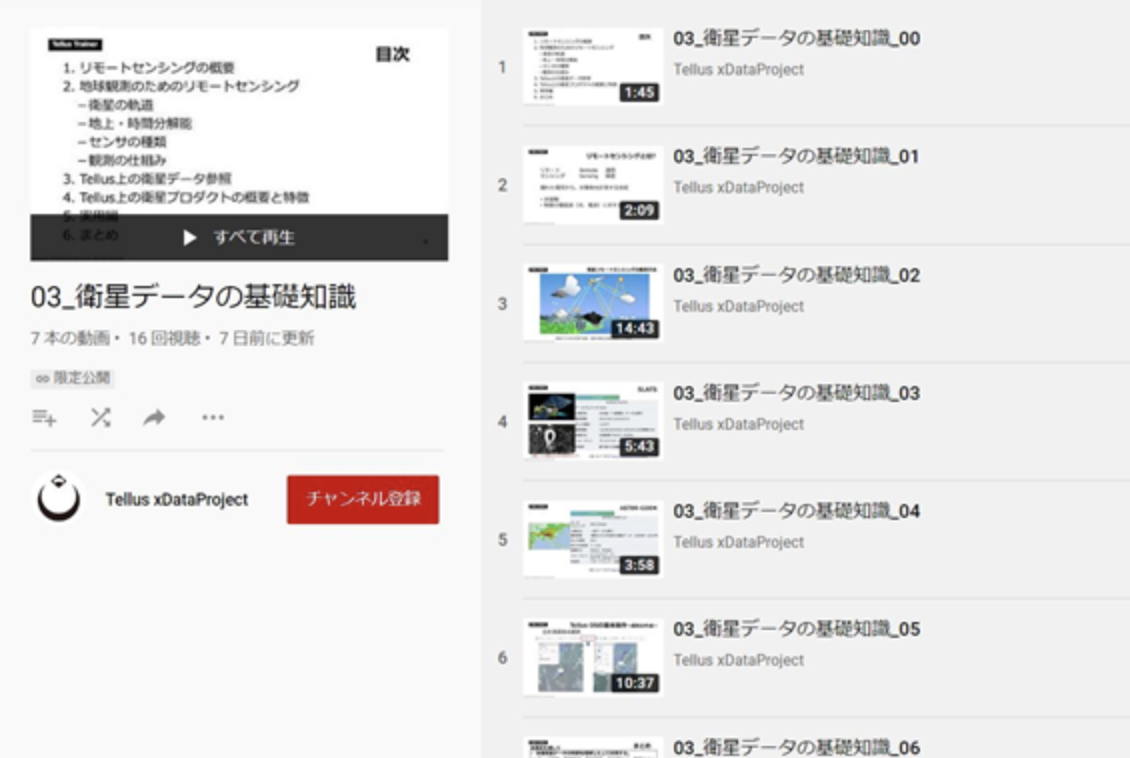This screenshot has height=758, width=1130.
Task: Open video thumbnail with 5:43 duration
Action: click(x=592, y=421)
